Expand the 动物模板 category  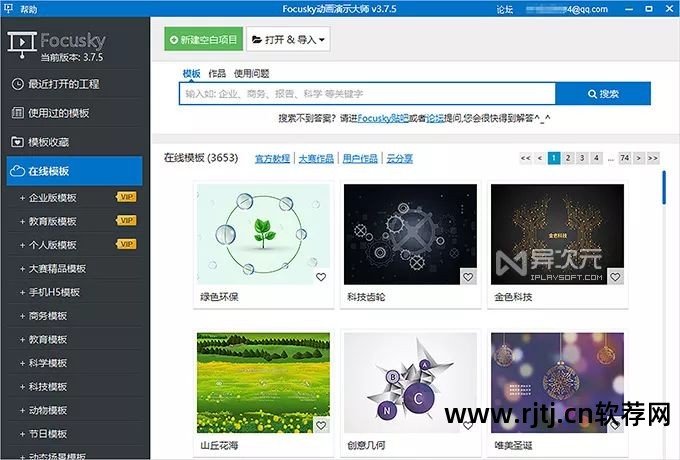click(23, 410)
